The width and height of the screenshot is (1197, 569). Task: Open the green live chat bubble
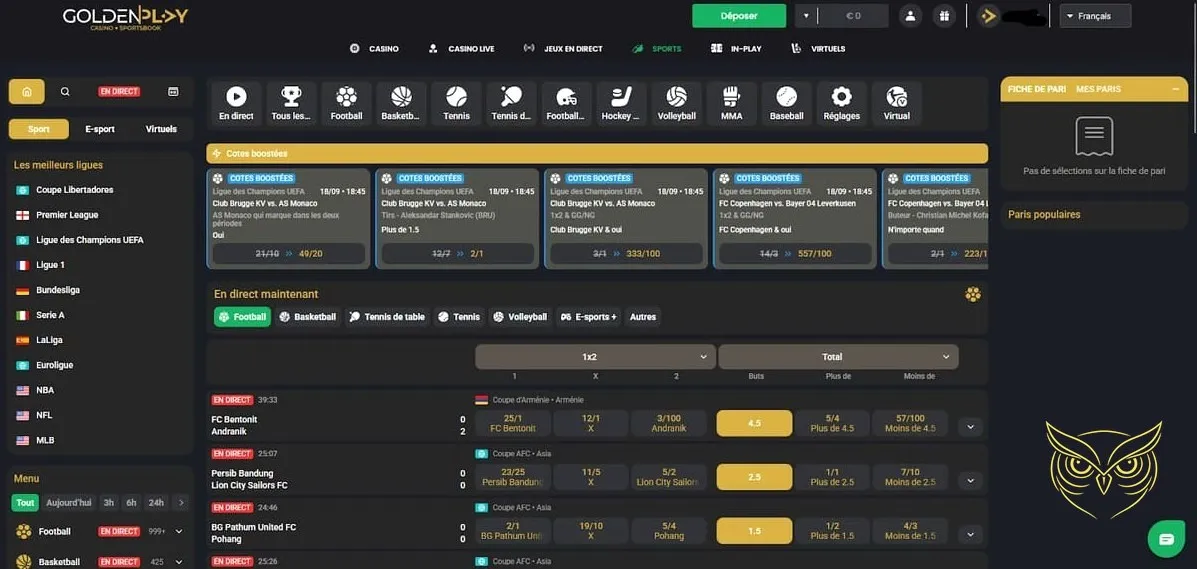1166,539
